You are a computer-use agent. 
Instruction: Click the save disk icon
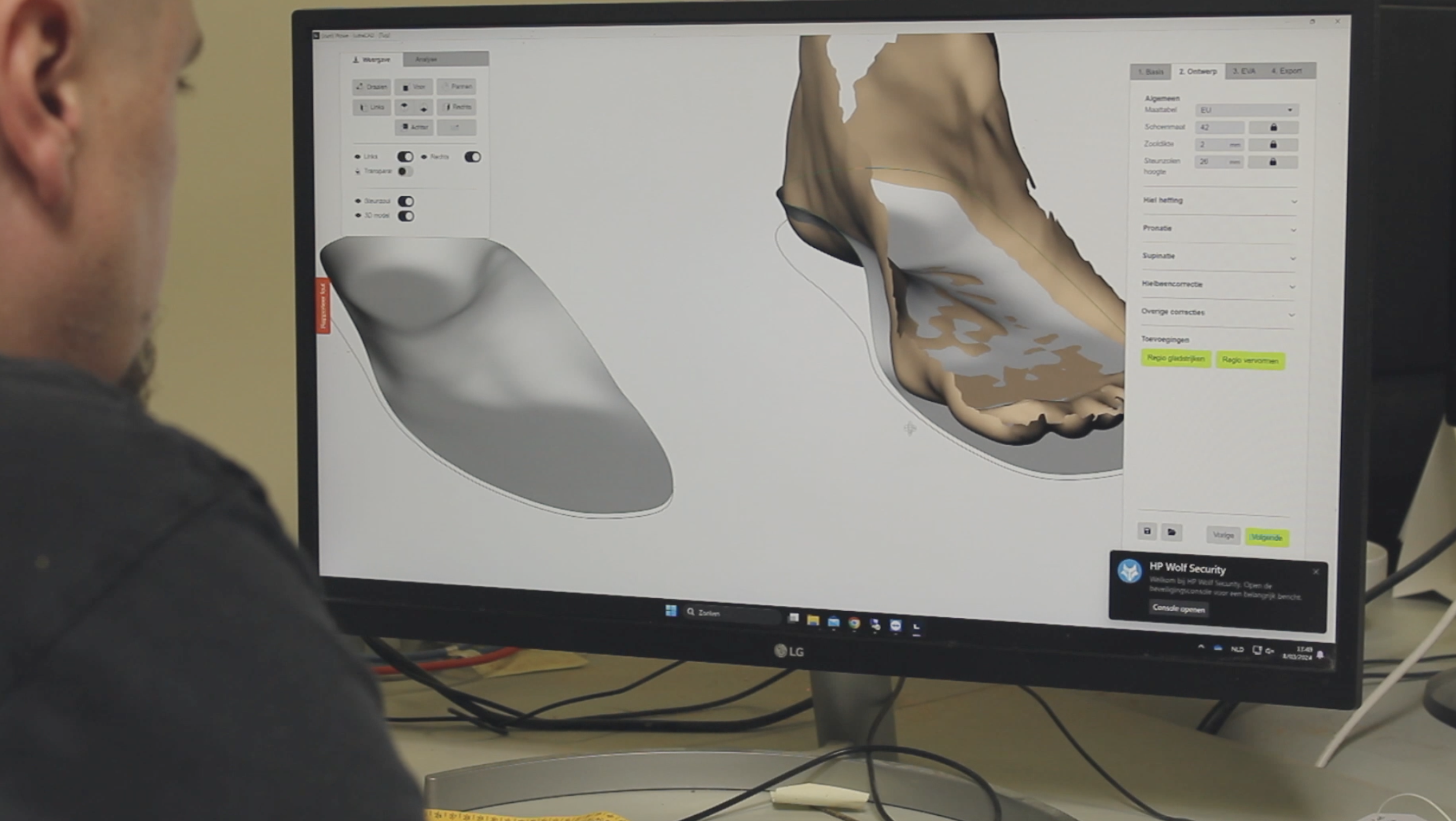coord(1147,531)
